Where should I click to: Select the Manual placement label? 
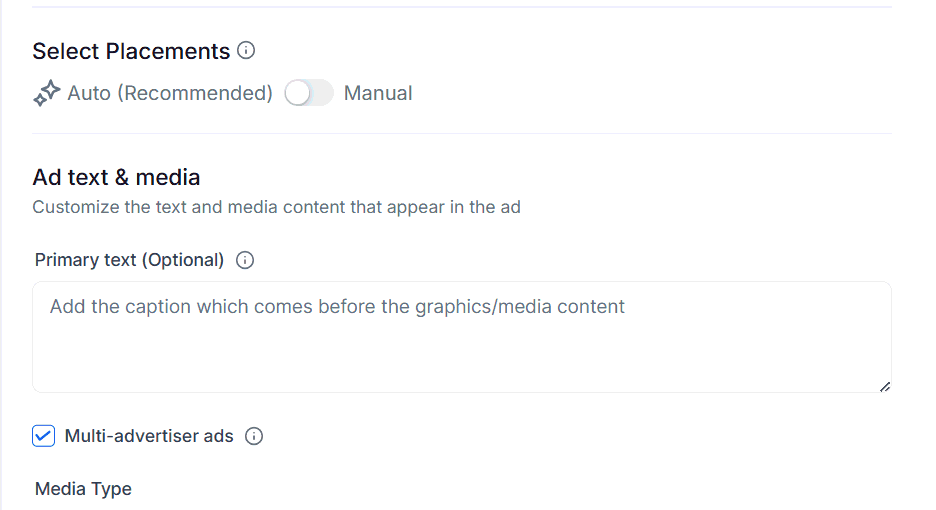point(378,94)
